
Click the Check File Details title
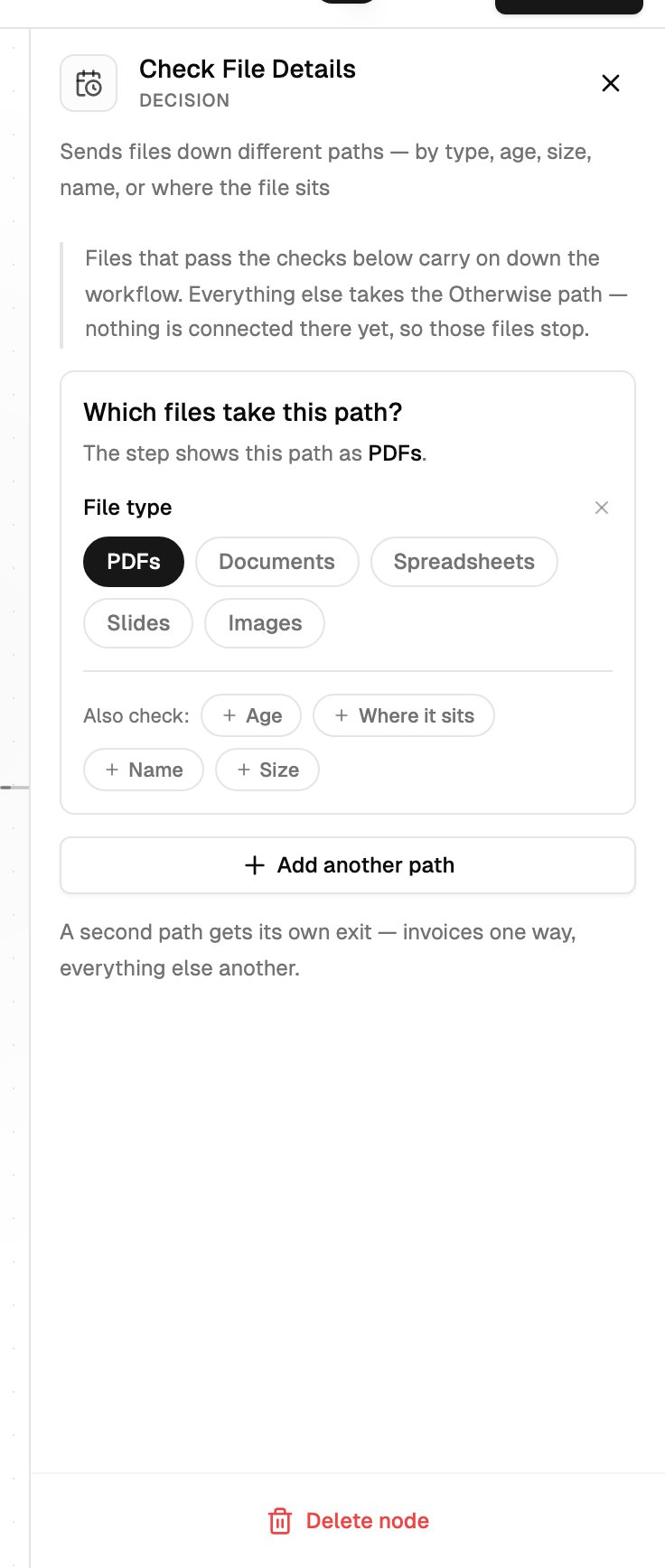click(248, 69)
